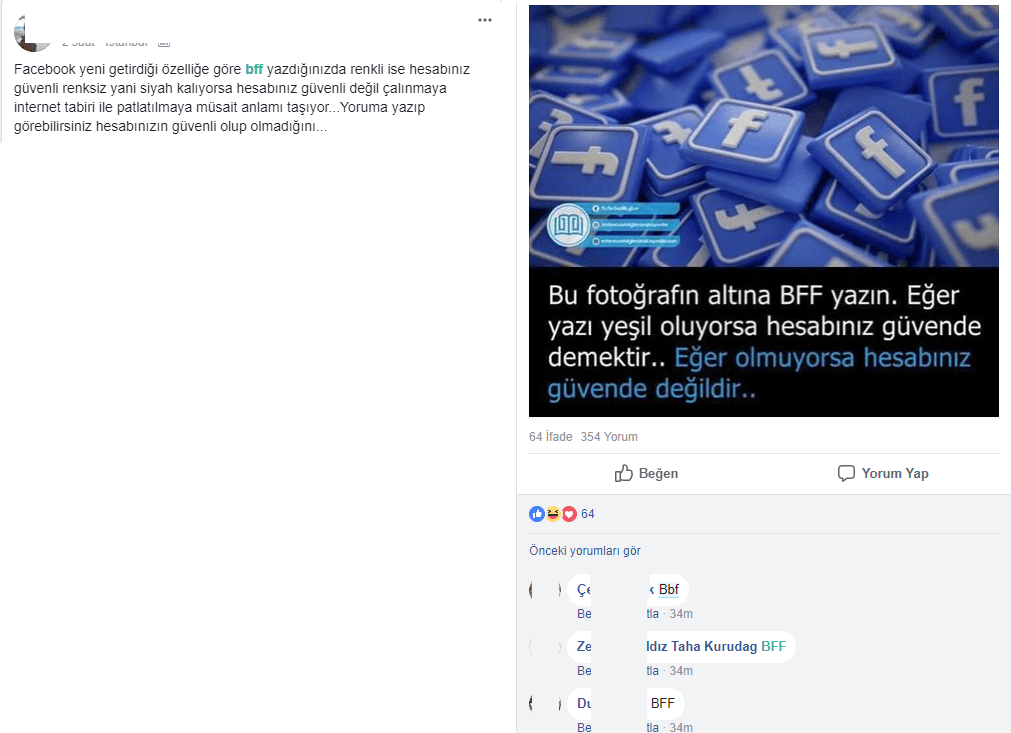Click the reaction count 64 beside emojis

[587, 514]
